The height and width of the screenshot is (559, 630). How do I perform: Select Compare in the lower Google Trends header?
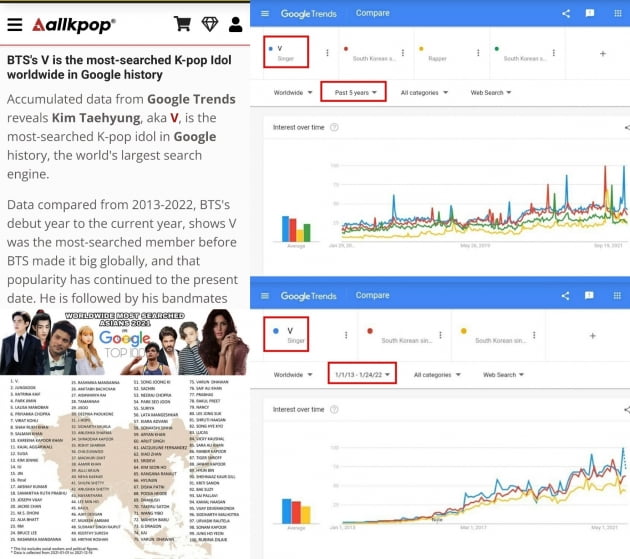372,295
